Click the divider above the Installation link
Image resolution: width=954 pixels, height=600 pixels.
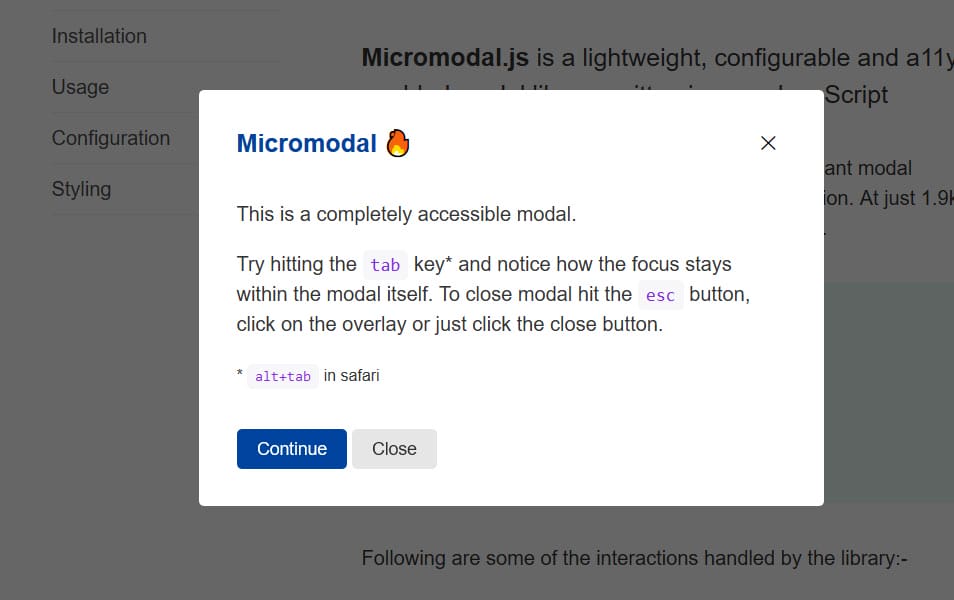165,9
